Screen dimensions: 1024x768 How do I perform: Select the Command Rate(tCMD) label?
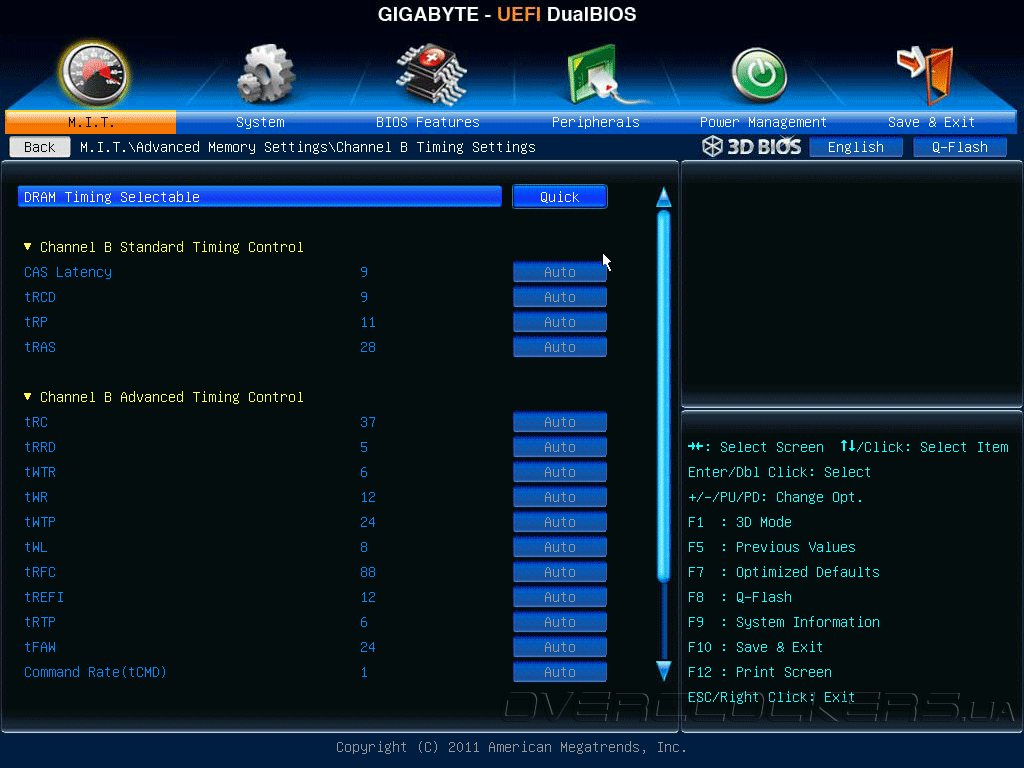click(95, 671)
